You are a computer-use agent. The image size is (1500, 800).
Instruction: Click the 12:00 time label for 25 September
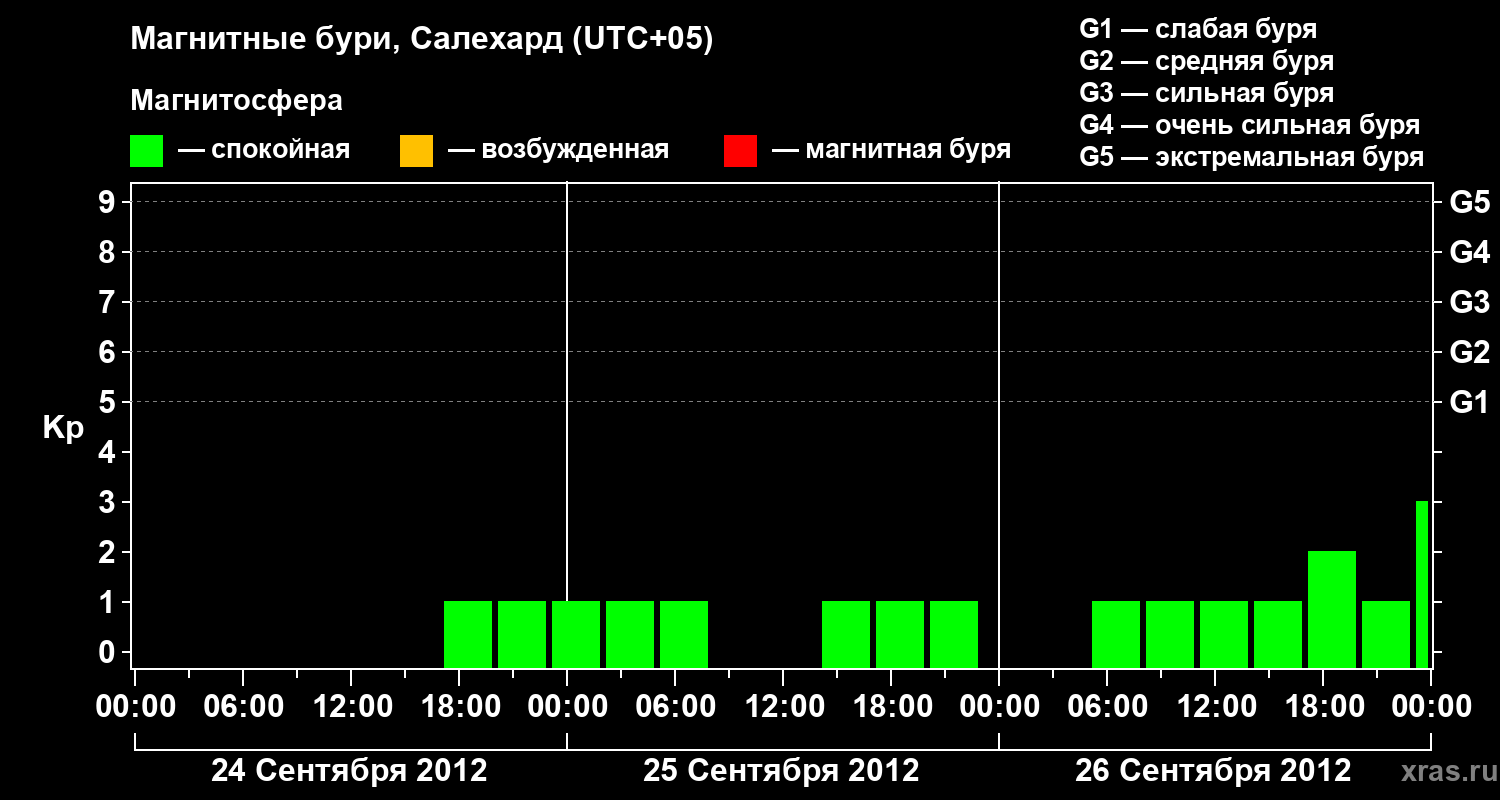click(x=783, y=706)
